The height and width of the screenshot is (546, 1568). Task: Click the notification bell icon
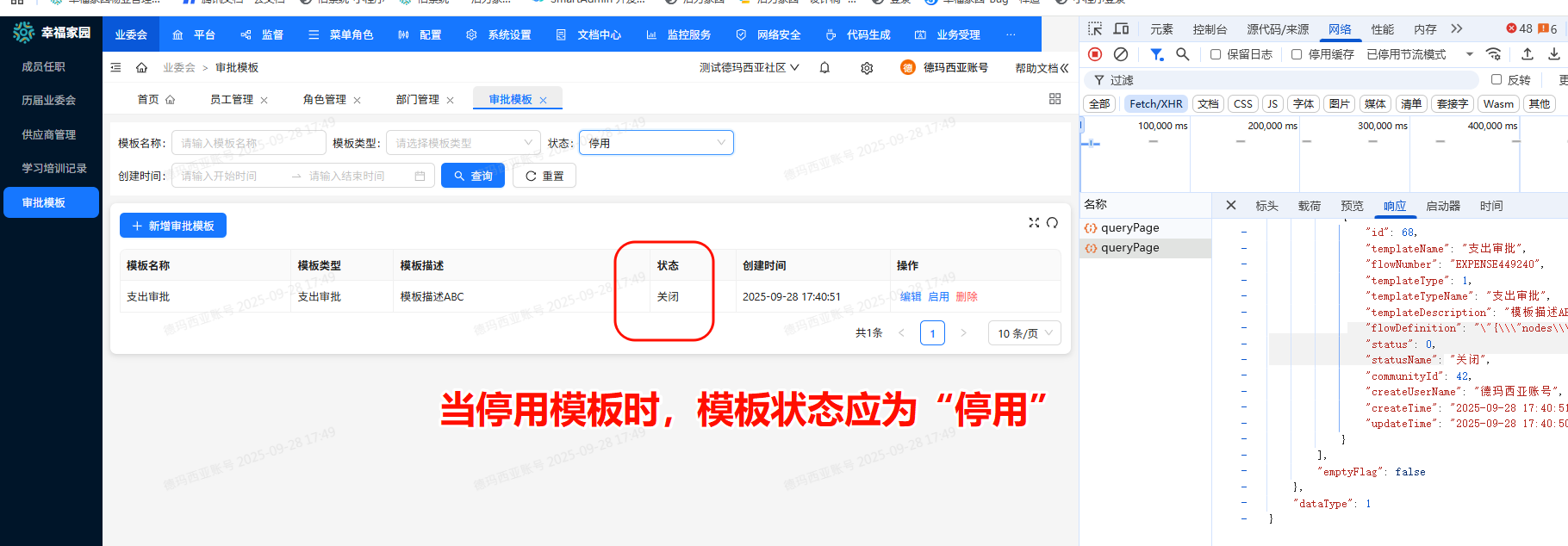824,68
